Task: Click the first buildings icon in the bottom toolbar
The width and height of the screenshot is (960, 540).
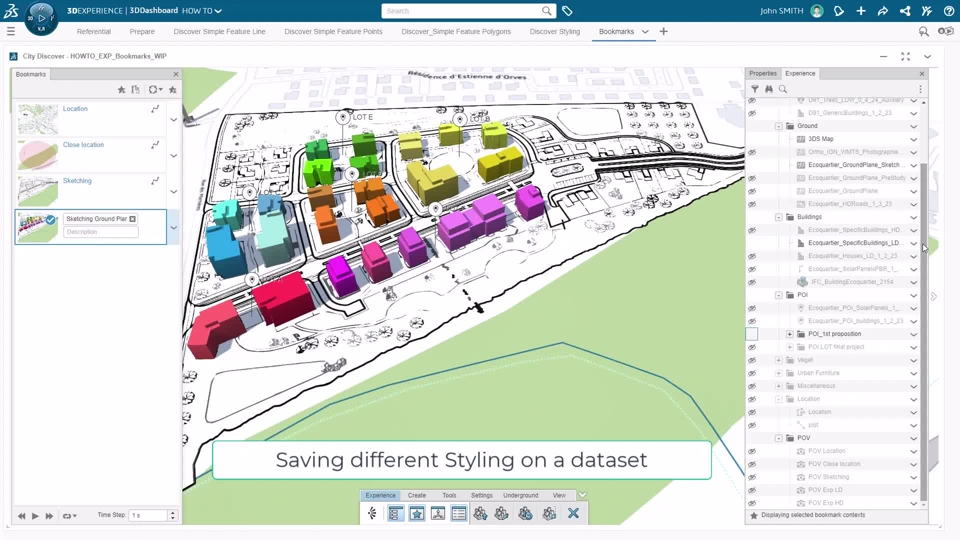Action: tap(480, 513)
